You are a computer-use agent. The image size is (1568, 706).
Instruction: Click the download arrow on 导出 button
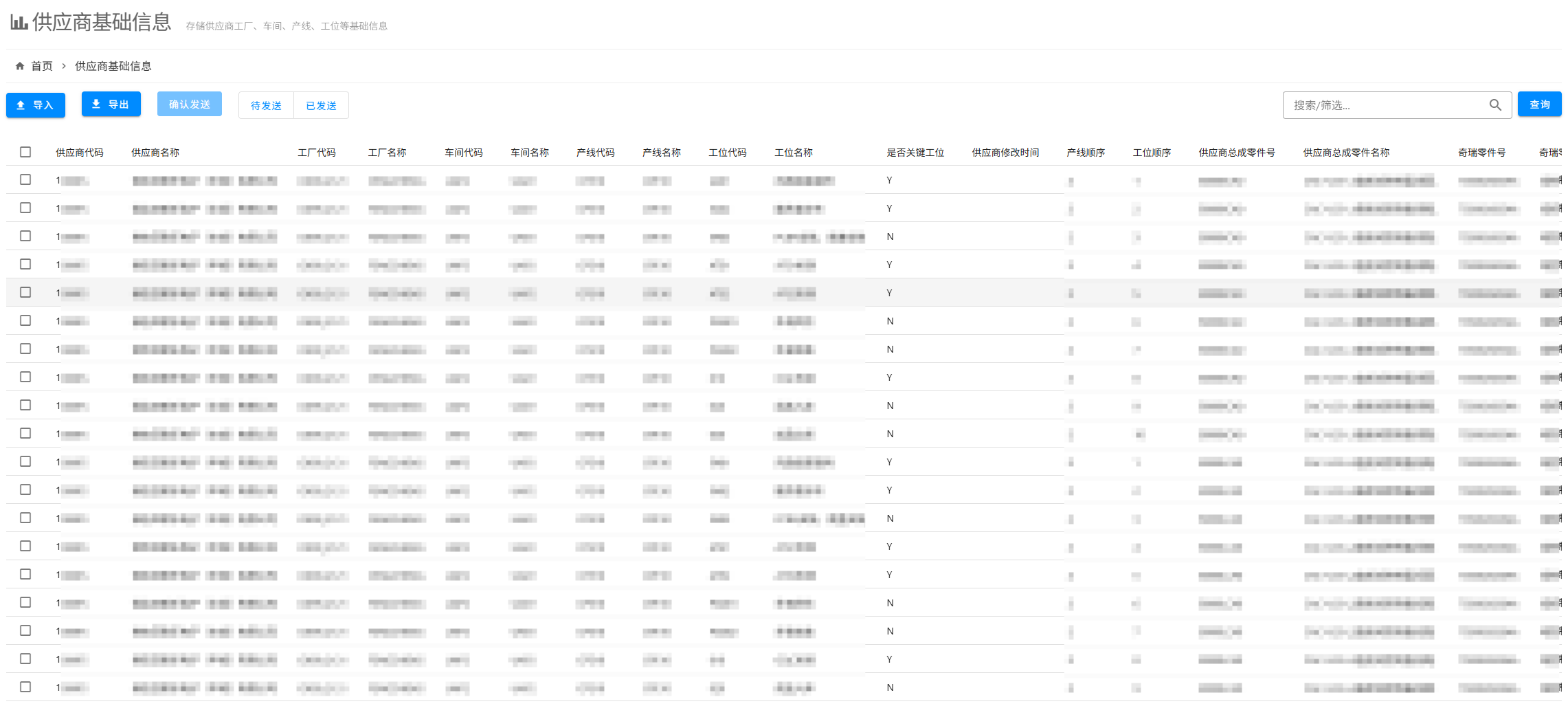[x=96, y=104]
